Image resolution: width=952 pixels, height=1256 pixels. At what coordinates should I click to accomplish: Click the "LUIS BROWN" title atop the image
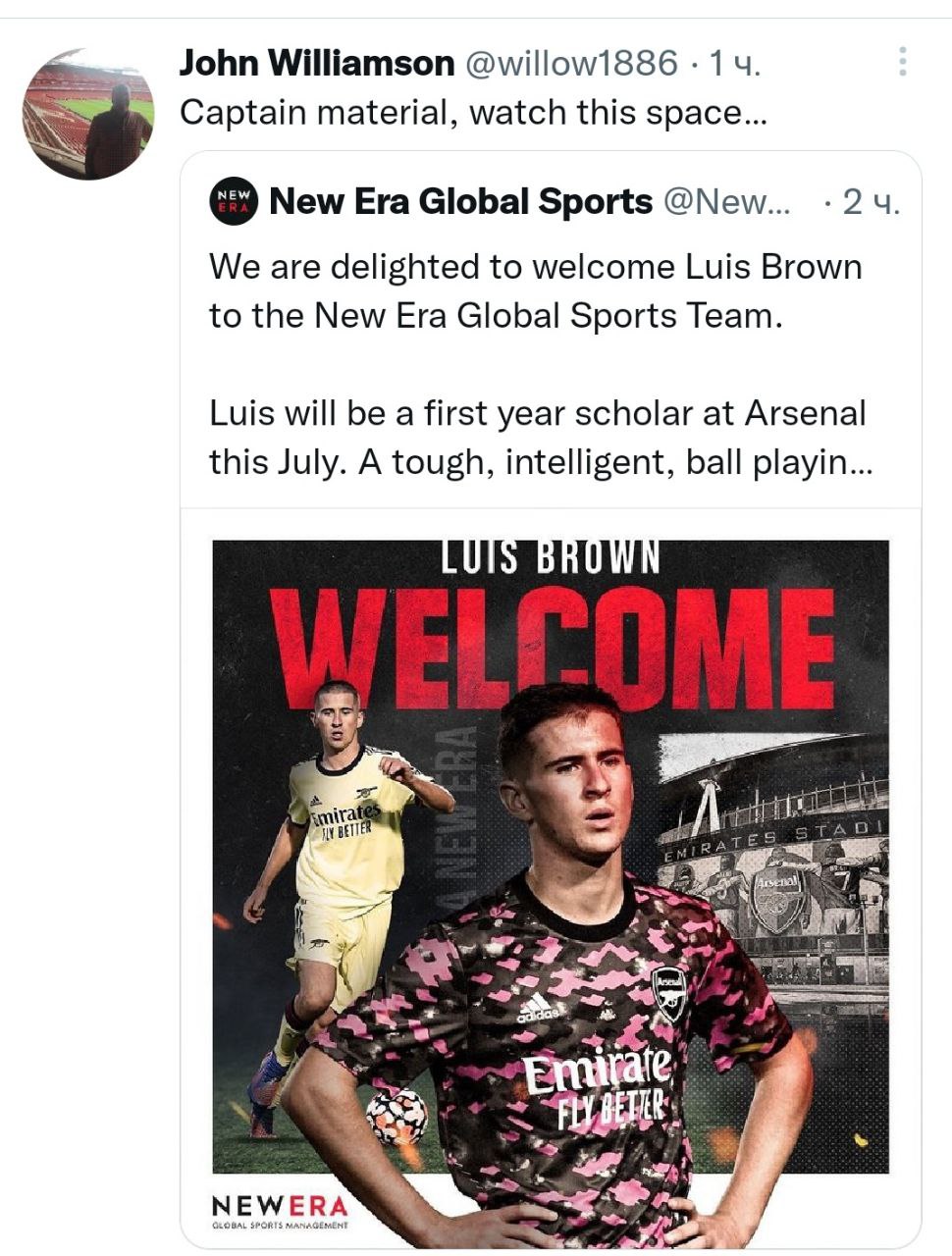[x=550, y=556]
